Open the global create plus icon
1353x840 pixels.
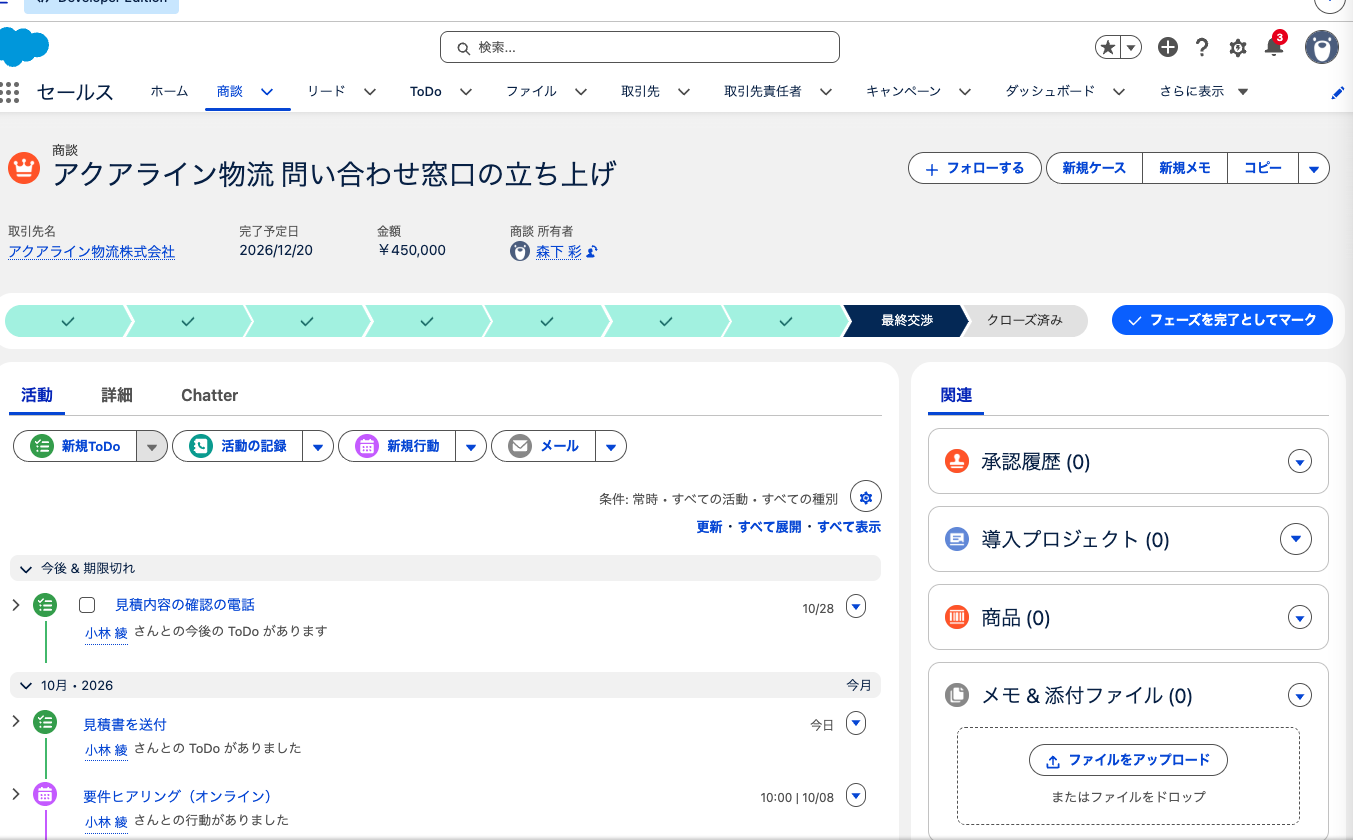1168,47
